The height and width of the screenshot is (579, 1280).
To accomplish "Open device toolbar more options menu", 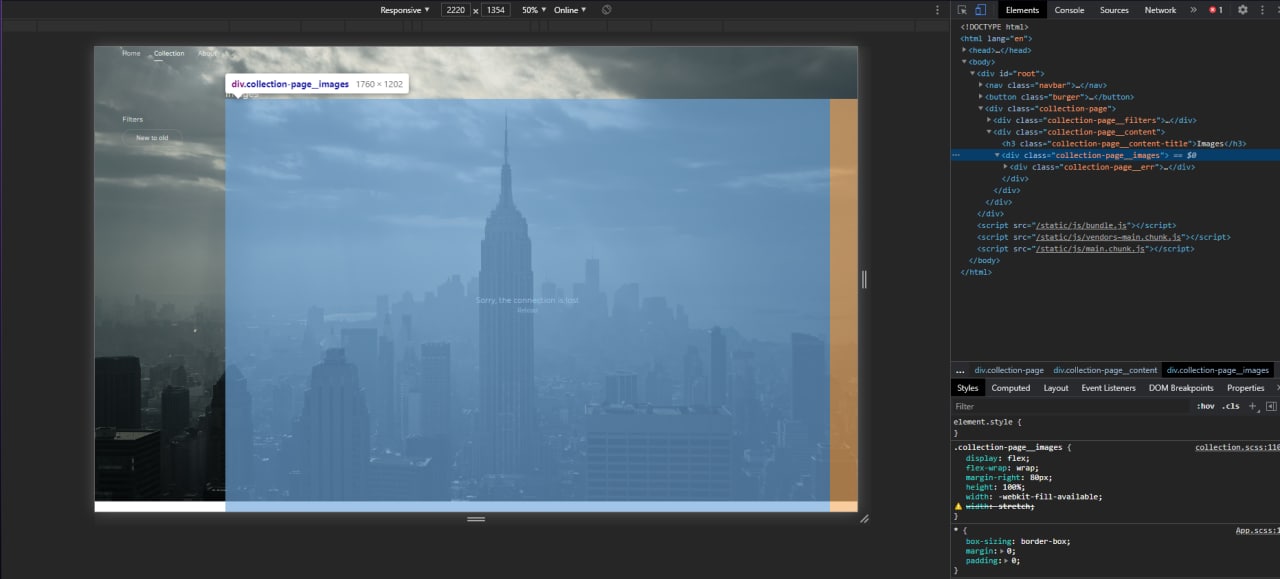I will pos(937,10).
